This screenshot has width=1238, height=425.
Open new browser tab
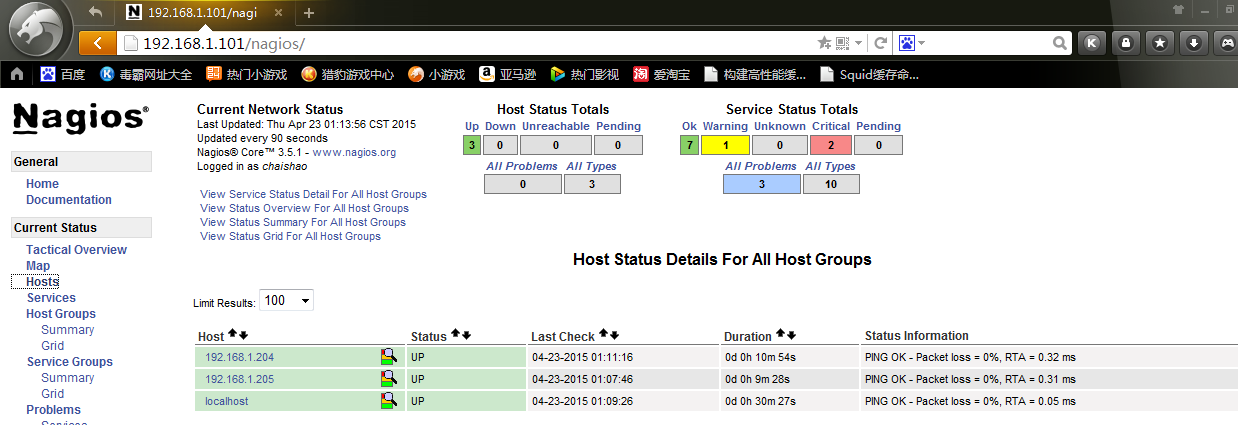[309, 13]
